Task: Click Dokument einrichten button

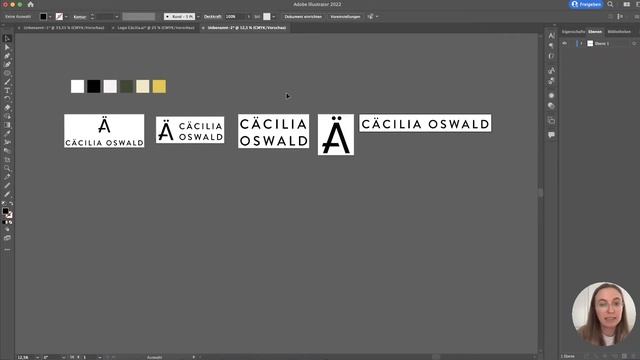Action: [303, 17]
